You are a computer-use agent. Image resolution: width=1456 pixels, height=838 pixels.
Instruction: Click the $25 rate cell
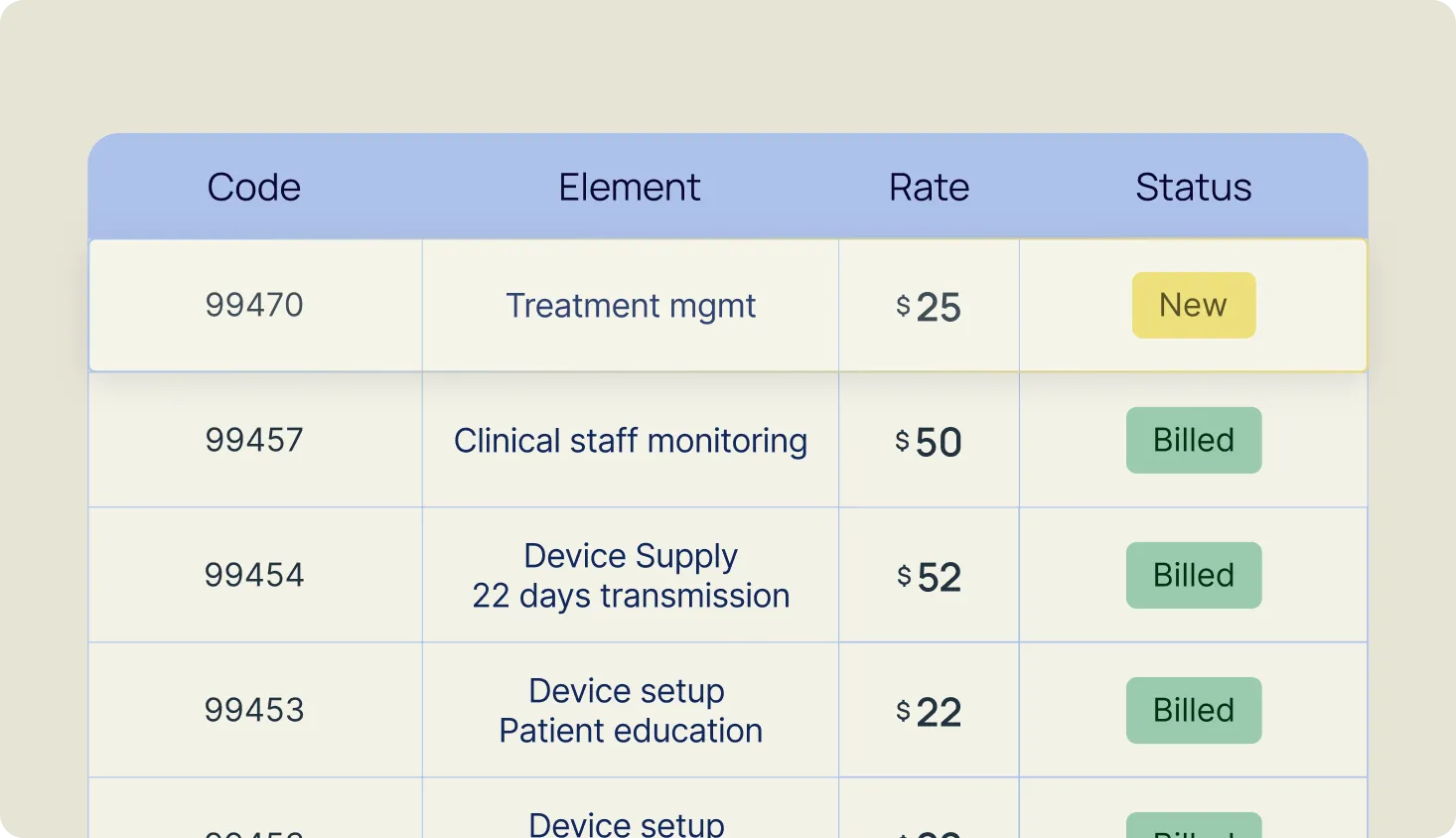[929, 306]
